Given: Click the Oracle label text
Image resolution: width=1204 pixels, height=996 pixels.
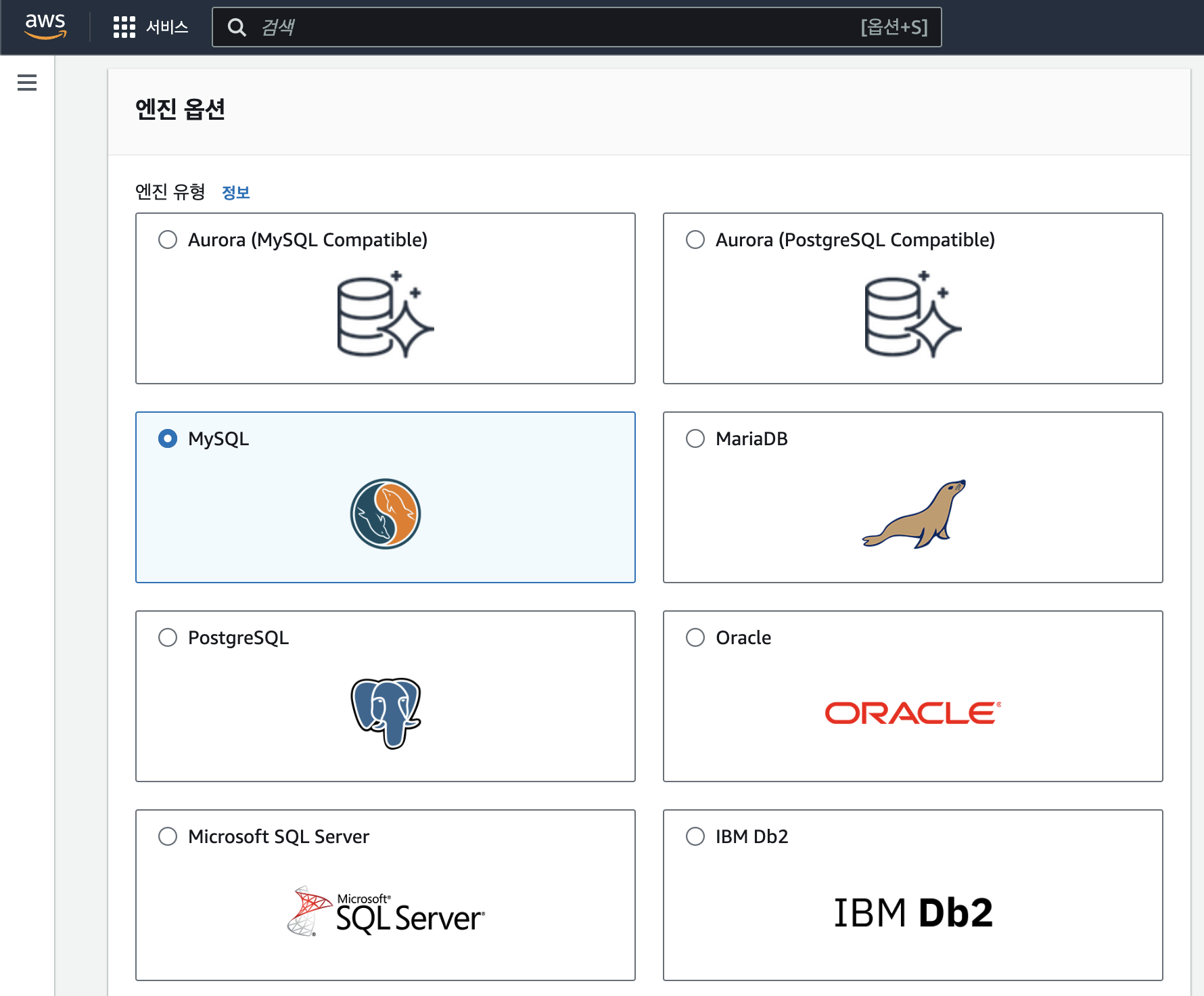Looking at the screenshot, I should point(743,637).
